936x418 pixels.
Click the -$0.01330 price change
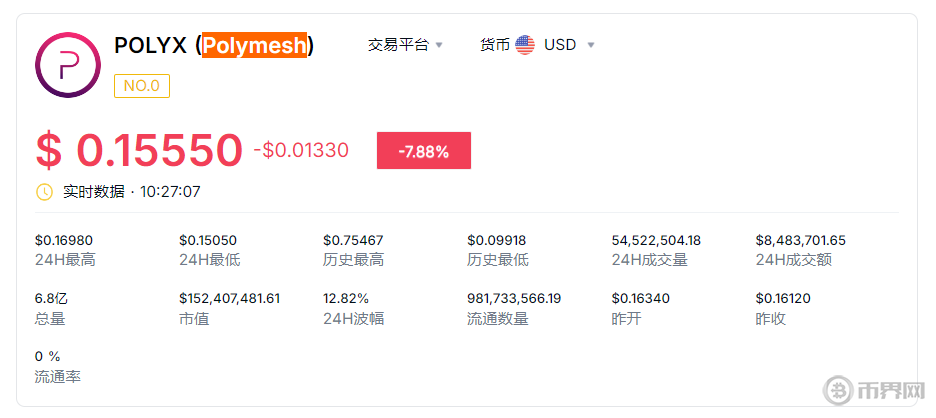coord(301,150)
